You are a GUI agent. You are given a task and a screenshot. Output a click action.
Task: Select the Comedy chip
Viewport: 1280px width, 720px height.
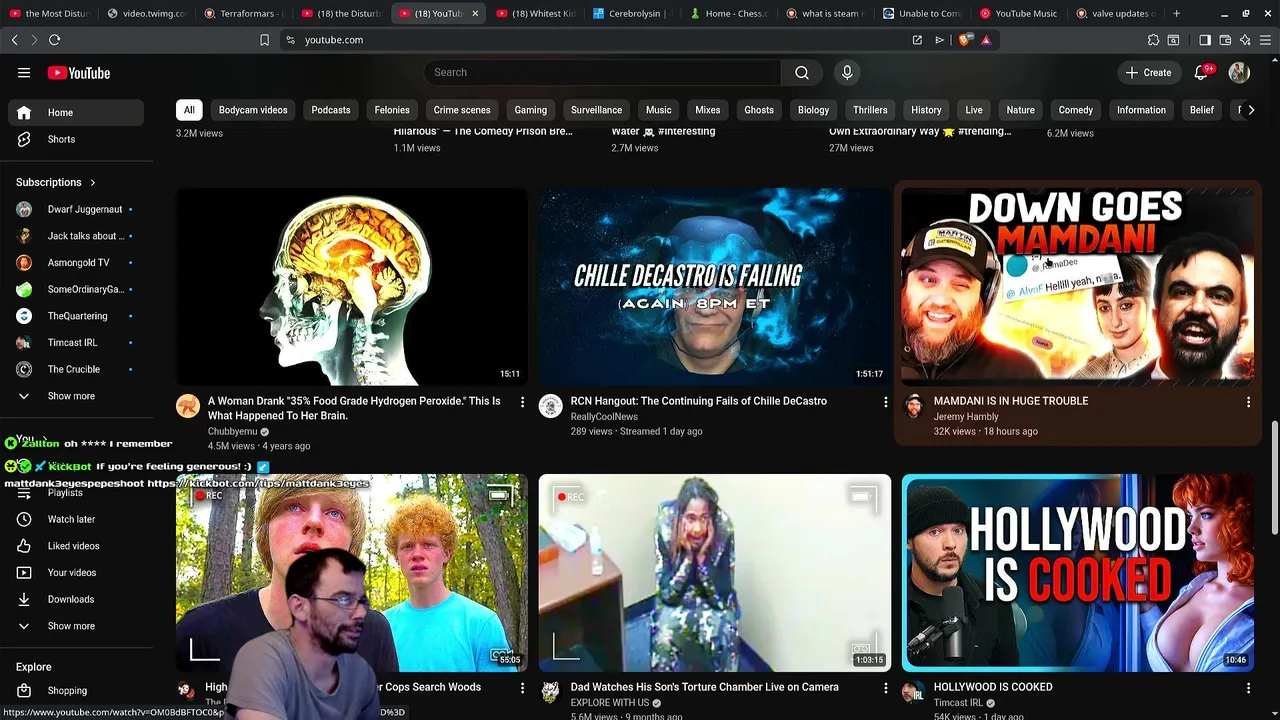click(x=1076, y=110)
